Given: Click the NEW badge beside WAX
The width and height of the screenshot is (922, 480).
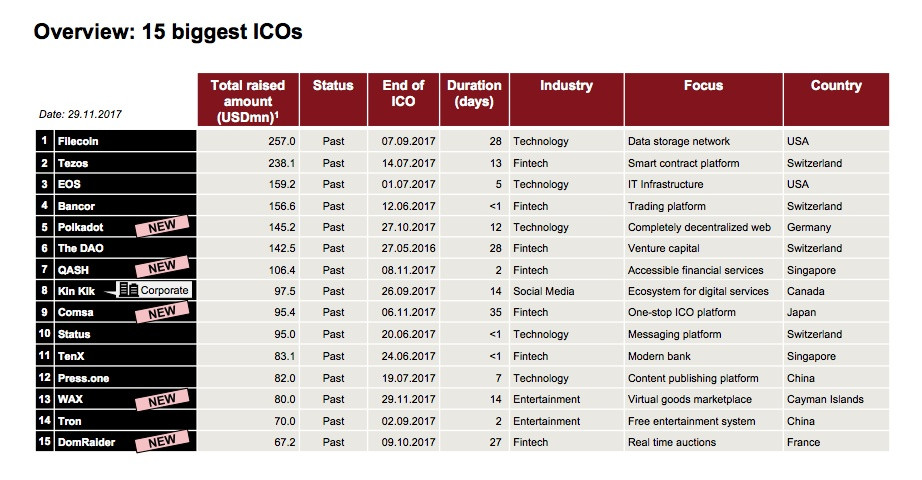Looking at the screenshot, I should pos(162,400).
